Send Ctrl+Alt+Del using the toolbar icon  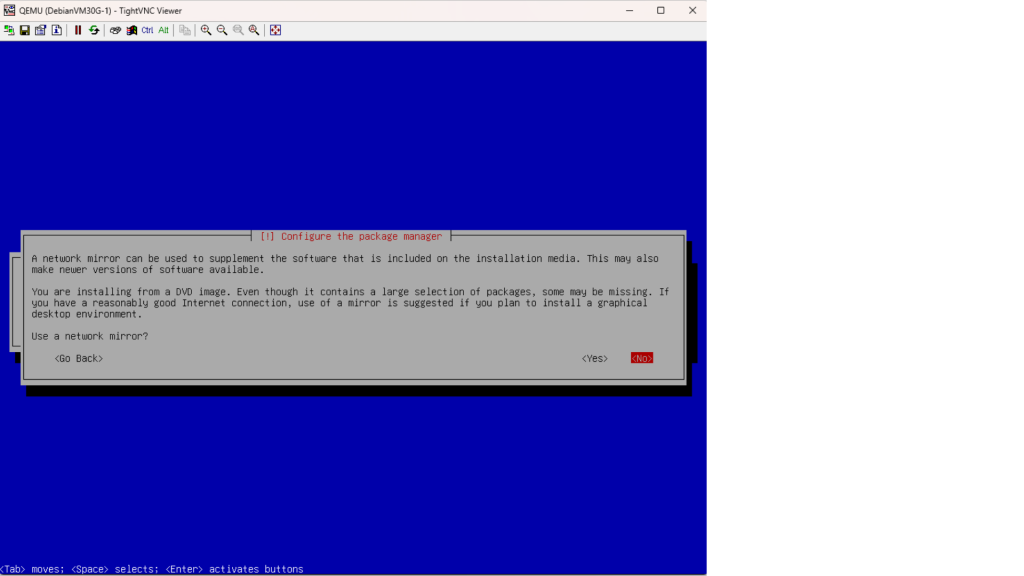(115, 30)
